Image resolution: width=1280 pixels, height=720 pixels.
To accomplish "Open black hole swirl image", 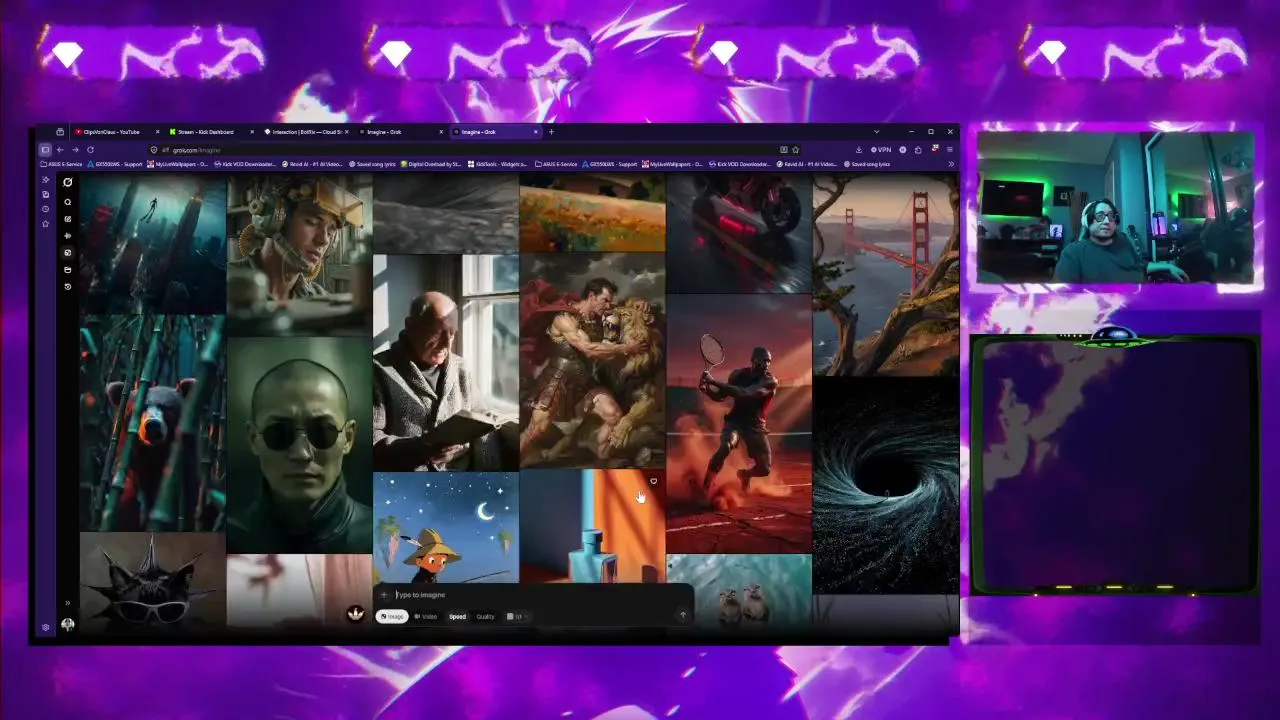I will [x=886, y=485].
